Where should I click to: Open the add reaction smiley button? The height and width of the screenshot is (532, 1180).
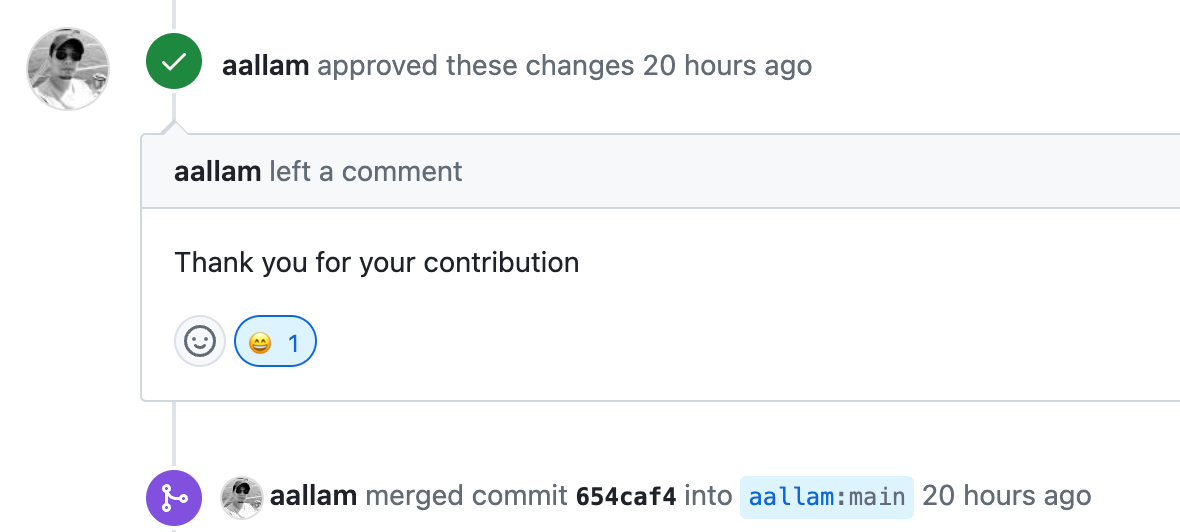click(200, 341)
